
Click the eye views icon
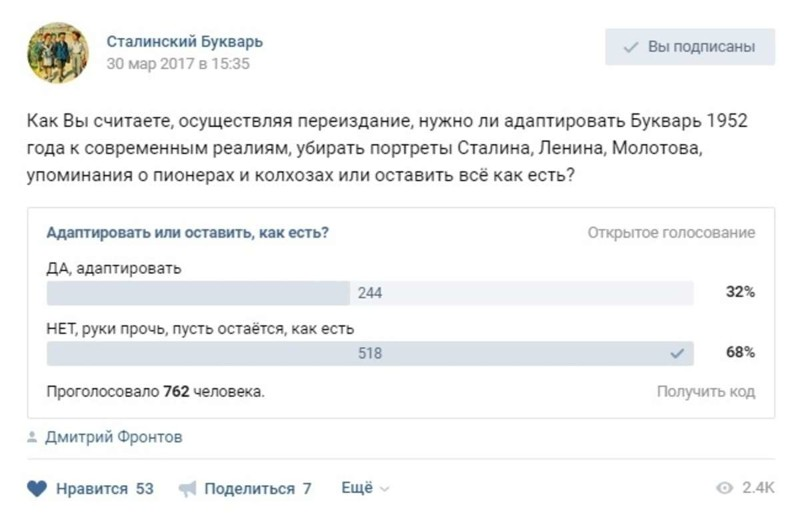tap(724, 488)
